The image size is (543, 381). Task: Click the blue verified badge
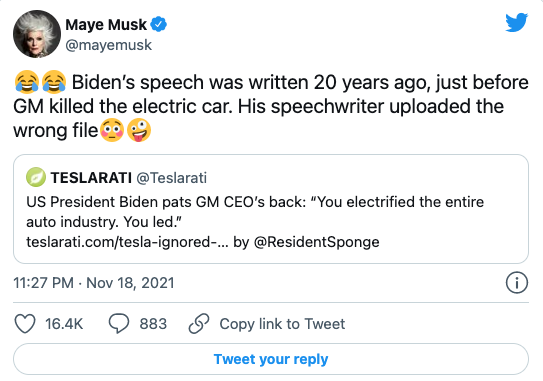159,24
